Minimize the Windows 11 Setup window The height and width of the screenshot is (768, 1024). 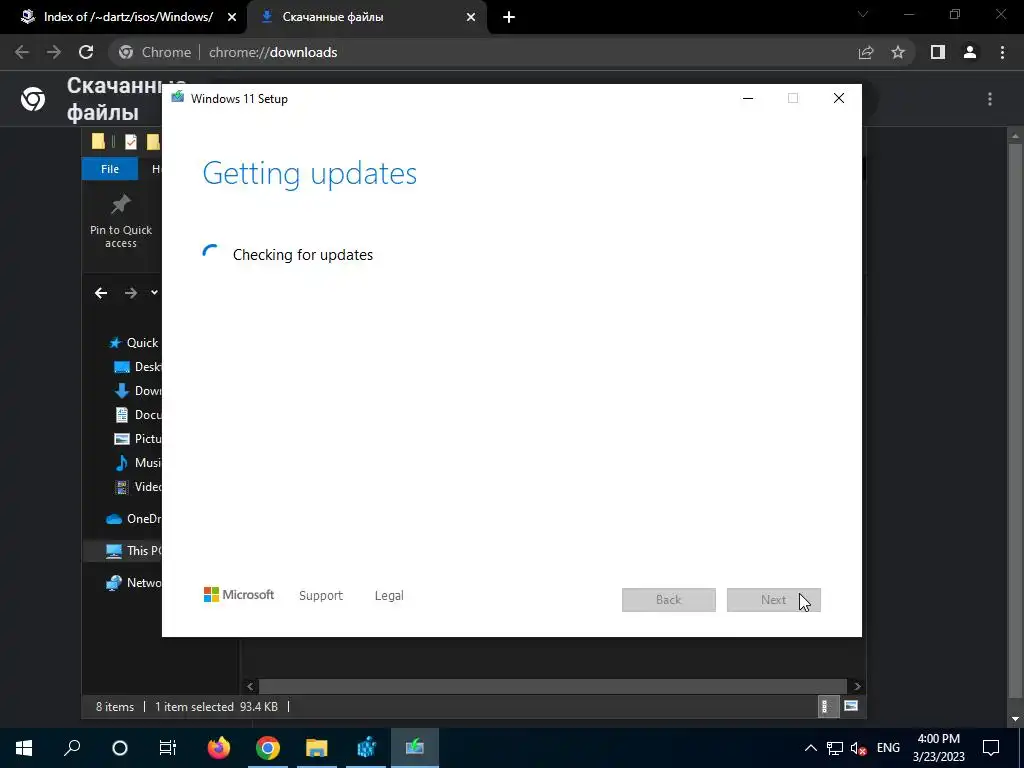tap(748, 98)
